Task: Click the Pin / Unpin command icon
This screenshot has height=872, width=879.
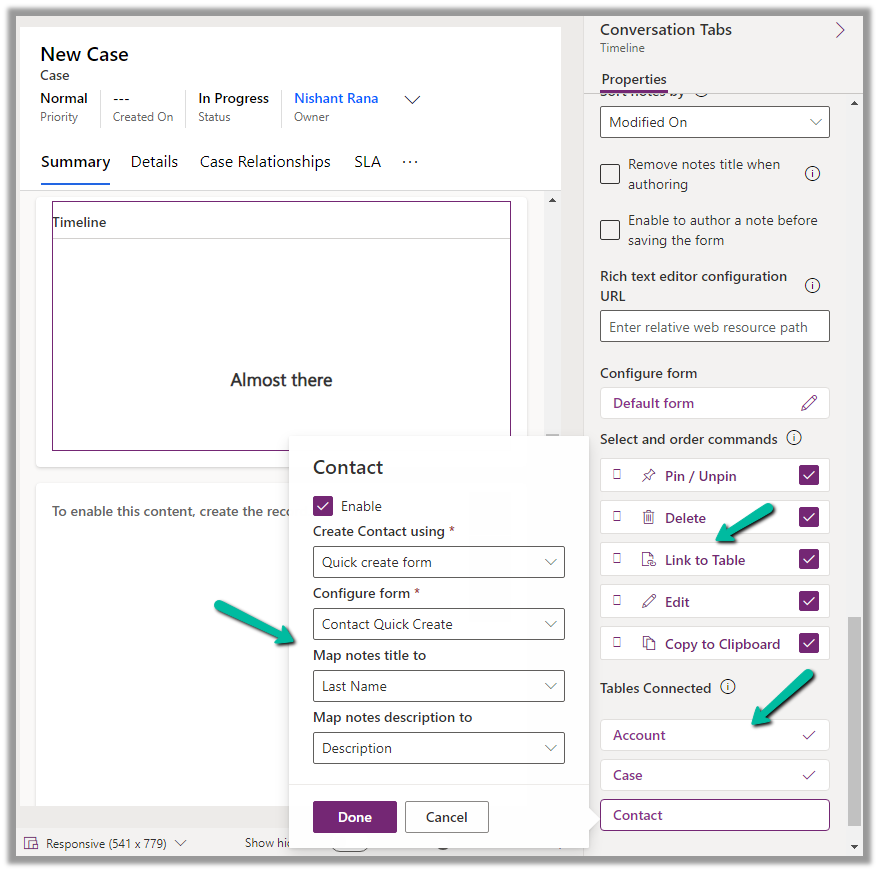Action: click(648, 476)
